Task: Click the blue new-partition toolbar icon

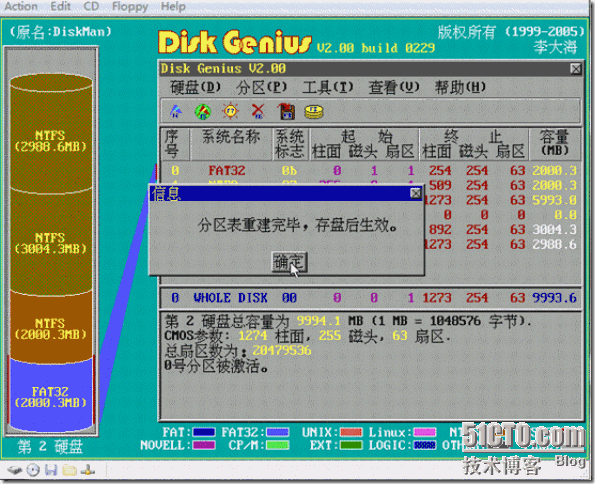Action: (176, 112)
